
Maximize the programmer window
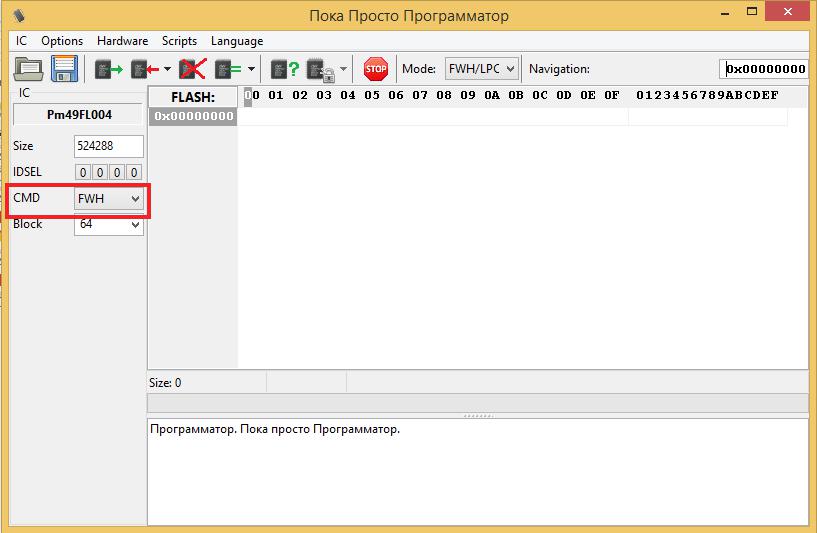tap(752, 12)
